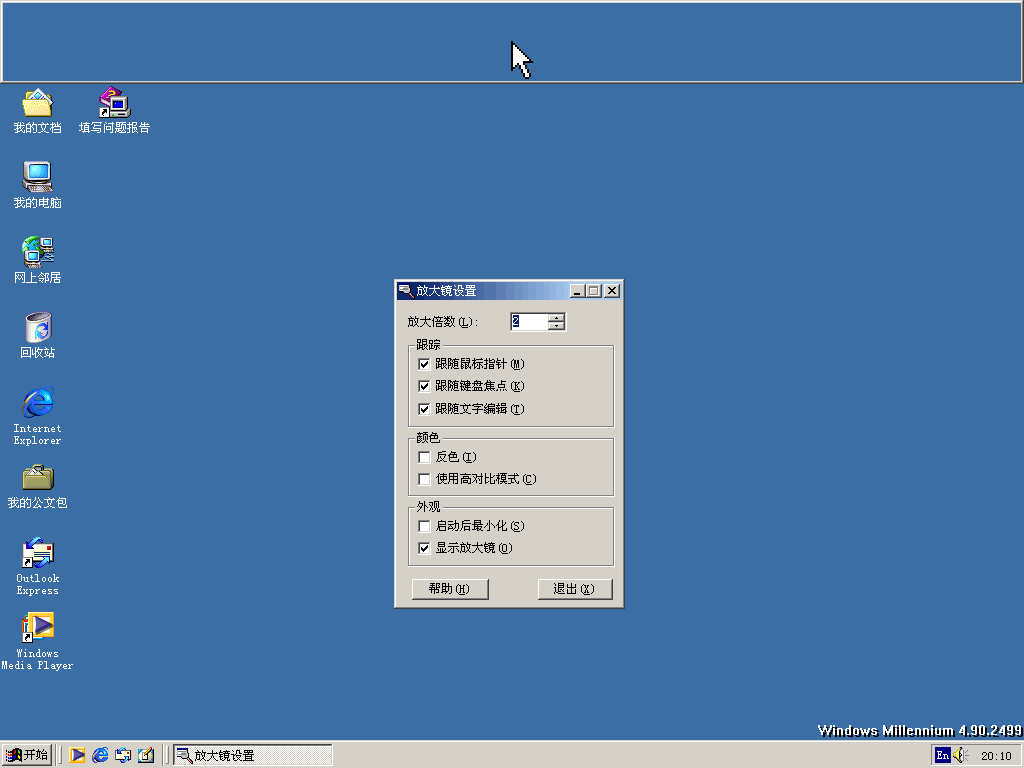Click the magnifier icon in dialog title bar
The width and height of the screenshot is (1024, 768).
406,290
